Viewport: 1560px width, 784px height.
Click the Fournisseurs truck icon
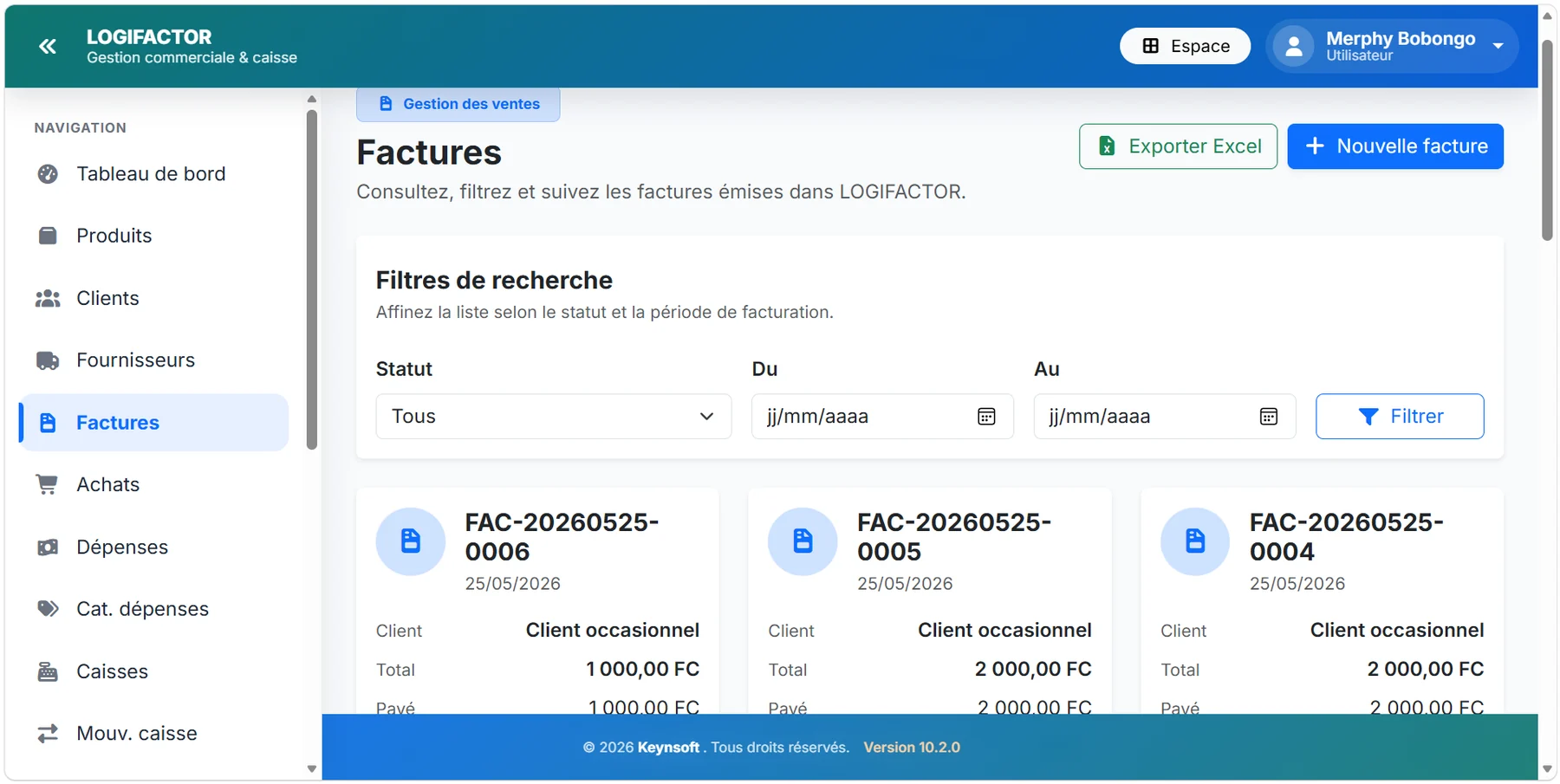(x=48, y=360)
